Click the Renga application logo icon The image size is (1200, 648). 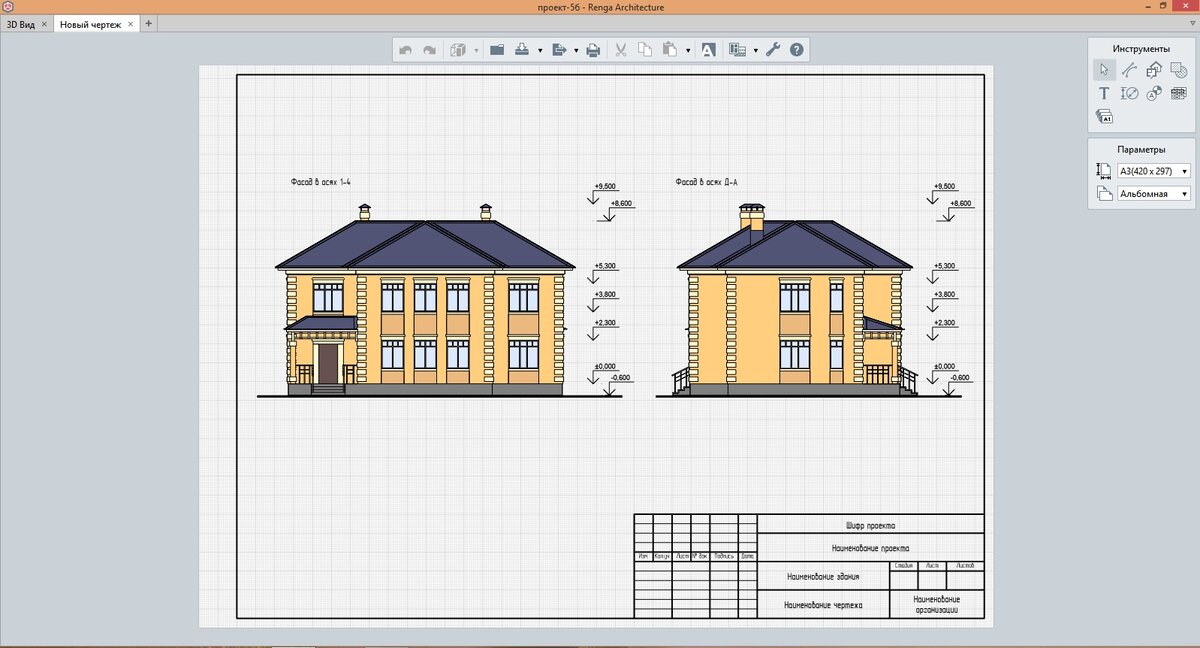coord(8,7)
